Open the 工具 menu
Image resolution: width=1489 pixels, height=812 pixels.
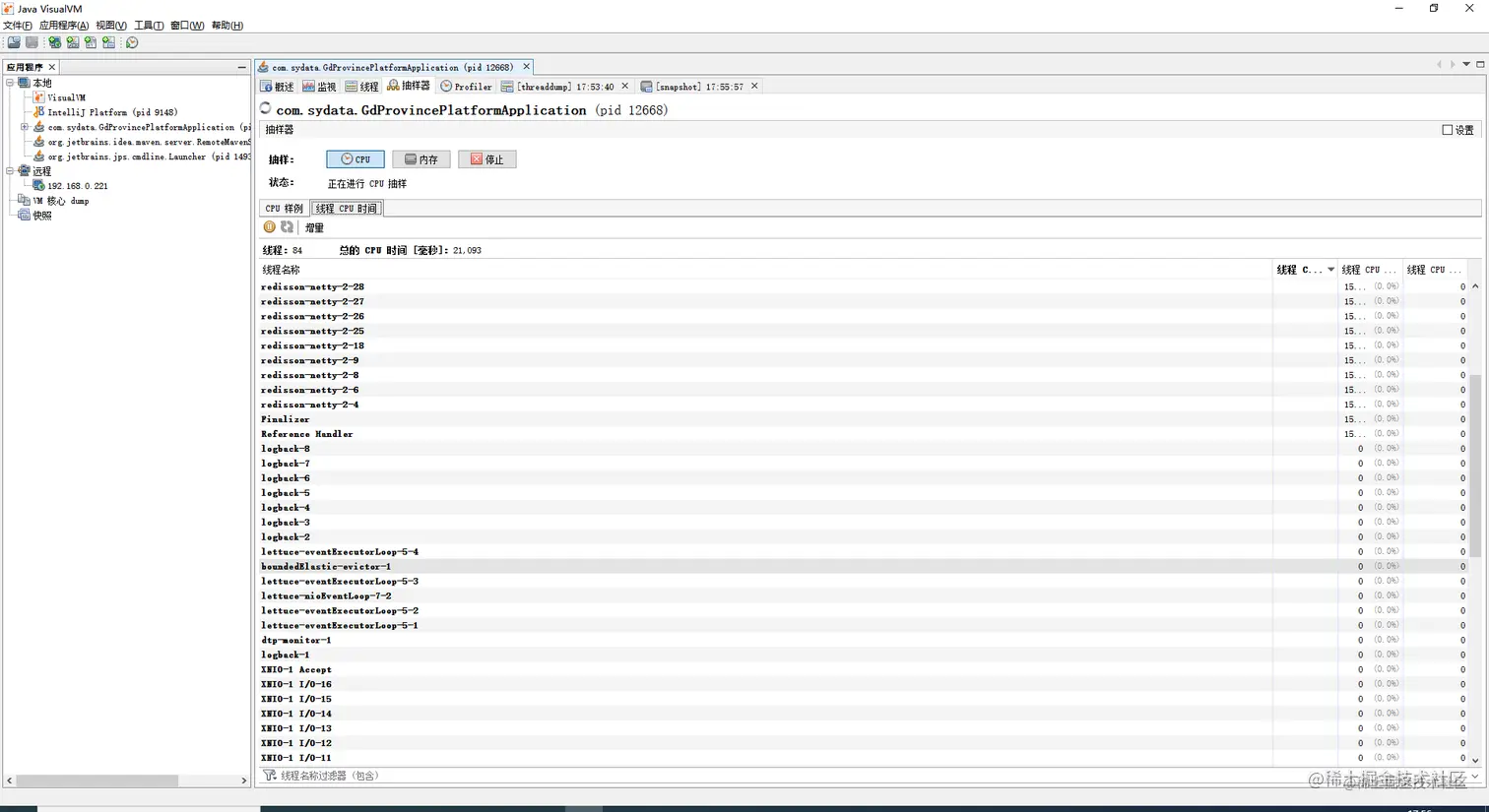pyautogui.click(x=149, y=26)
